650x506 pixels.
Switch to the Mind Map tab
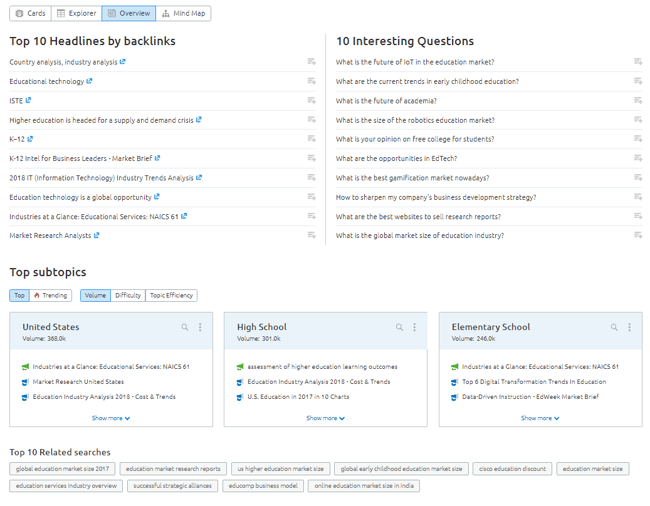(184, 14)
